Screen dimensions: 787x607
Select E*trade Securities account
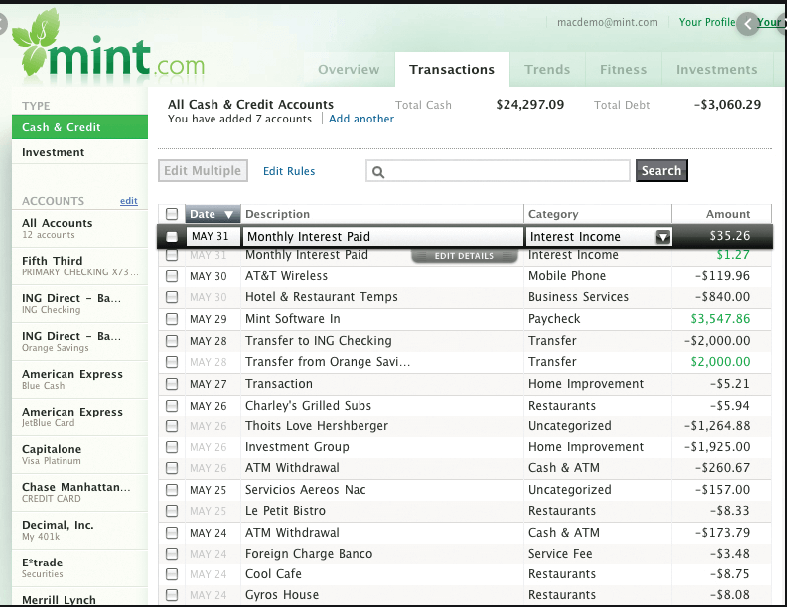pyautogui.click(x=80, y=568)
